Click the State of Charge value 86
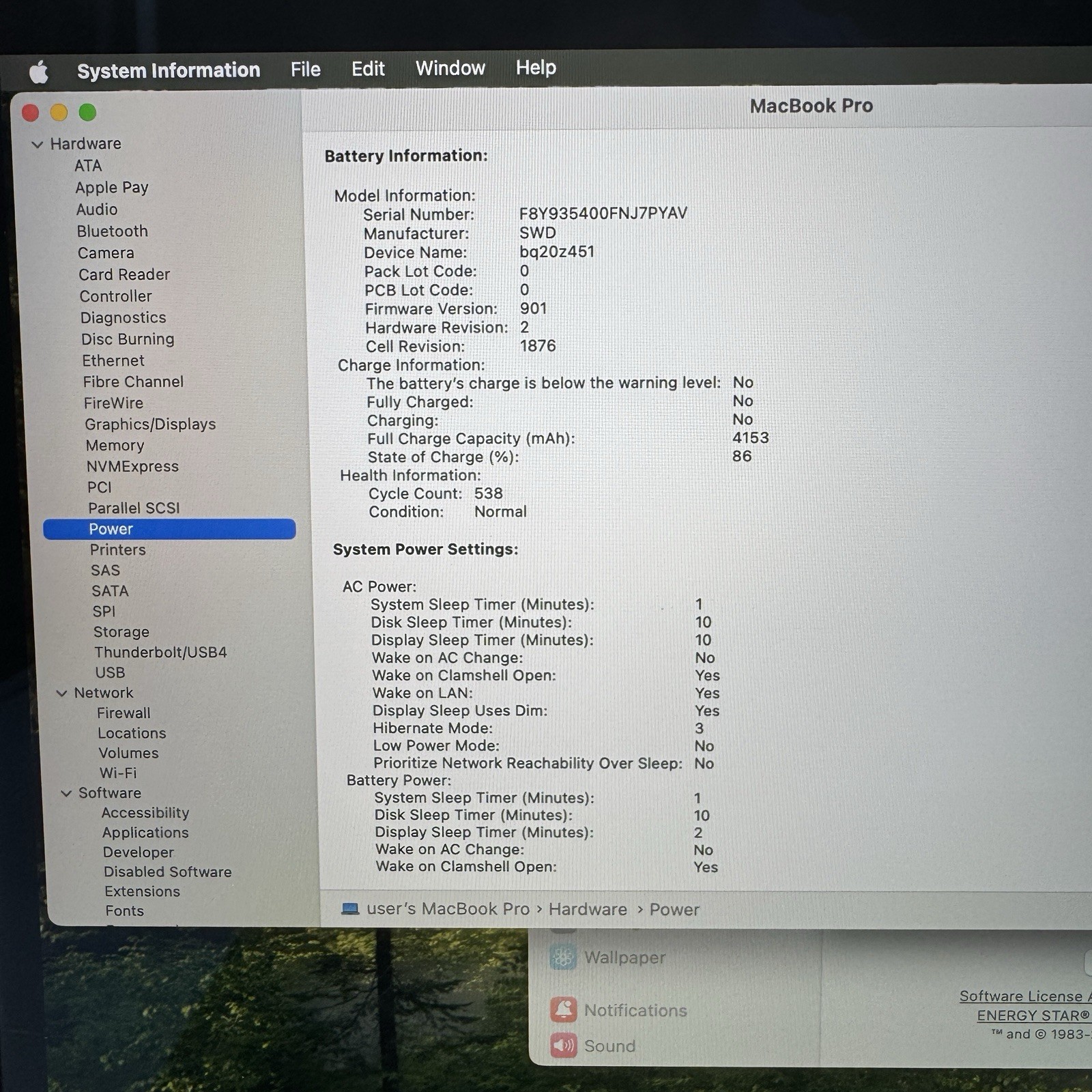The height and width of the screenshot is (1092, 1092). [742, 456]
